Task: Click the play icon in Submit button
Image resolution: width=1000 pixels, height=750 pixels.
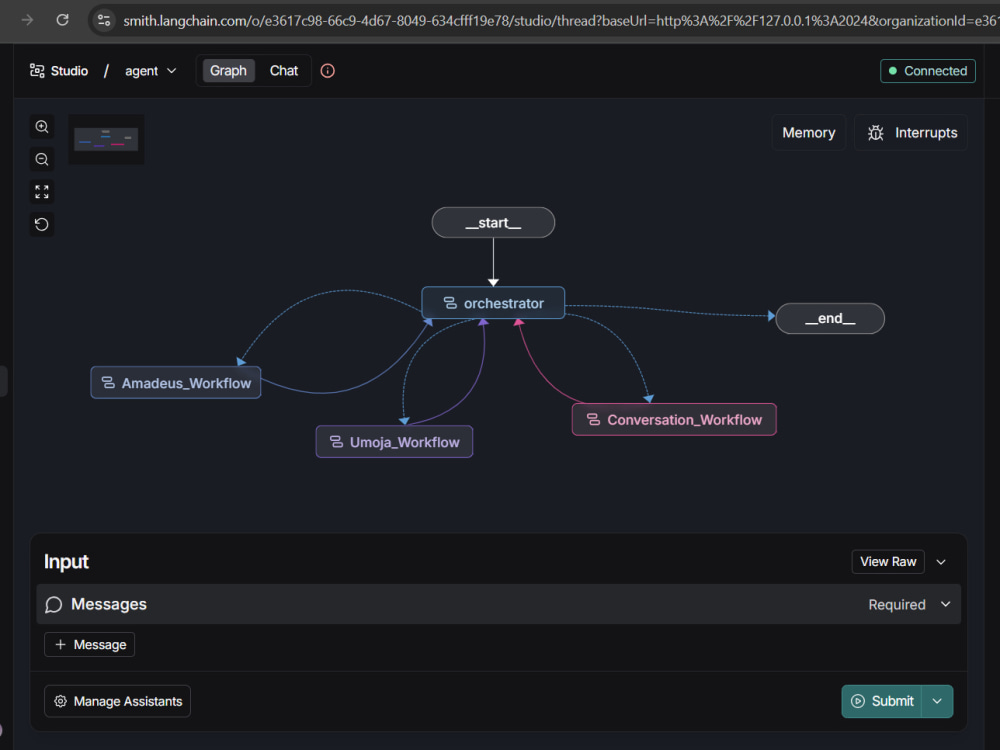Action: click(858, 701)
